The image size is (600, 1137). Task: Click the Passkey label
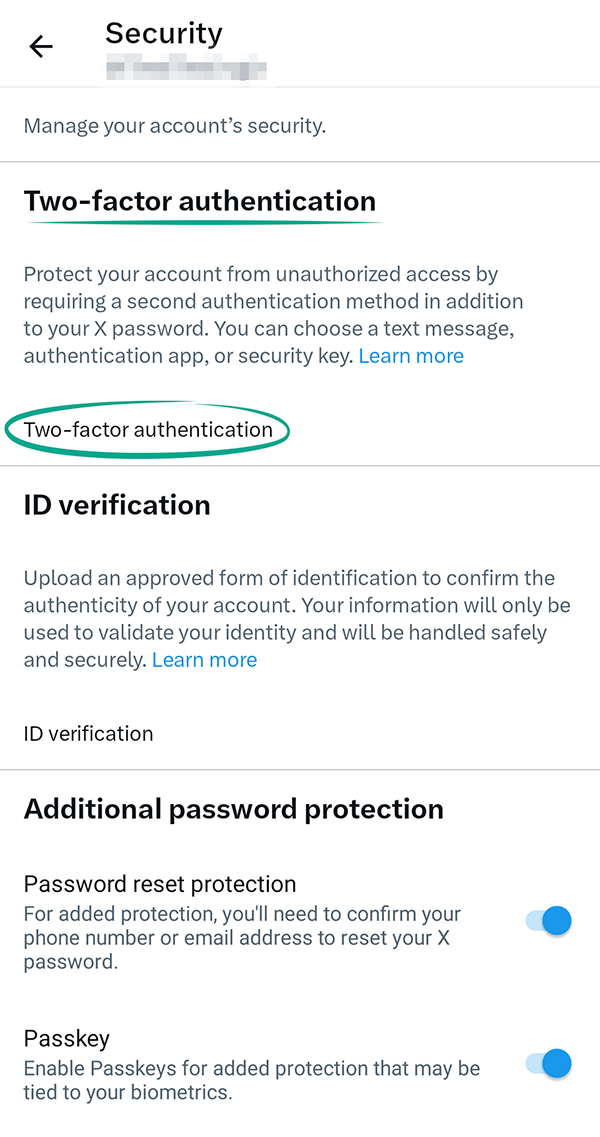click(67, 1038)
